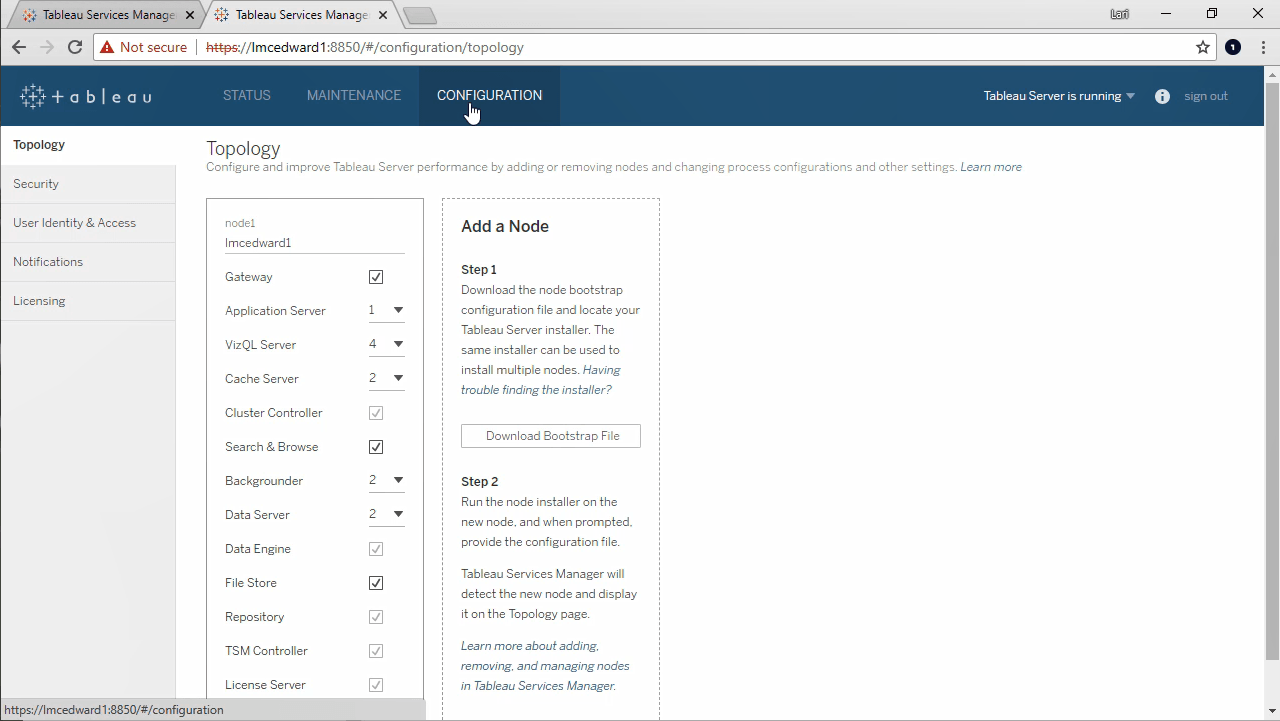Open Learn more about adding nodes link
The width and height of the screenshot is (1280, 721).
pos(545,666)
